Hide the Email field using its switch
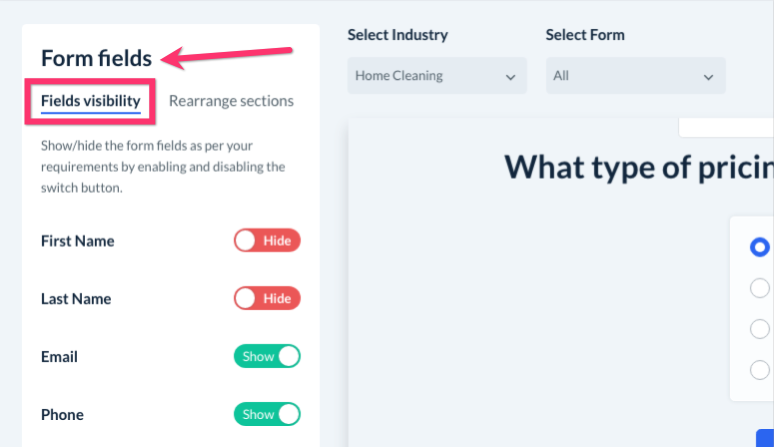This screenshot has width=774, height=447. (267, 357)
